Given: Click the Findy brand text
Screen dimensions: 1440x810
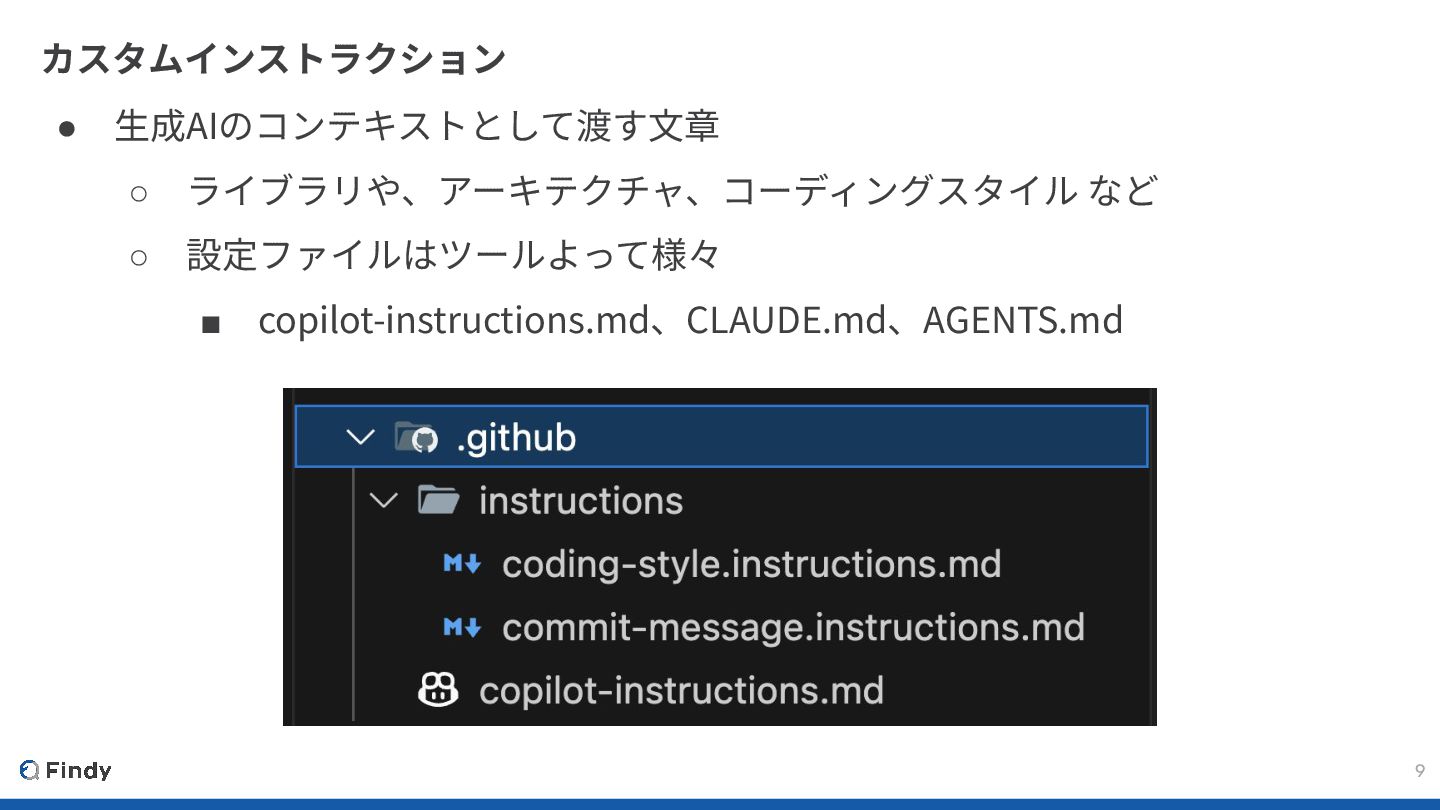Looking at the screenshot, I should click(78, 770).
